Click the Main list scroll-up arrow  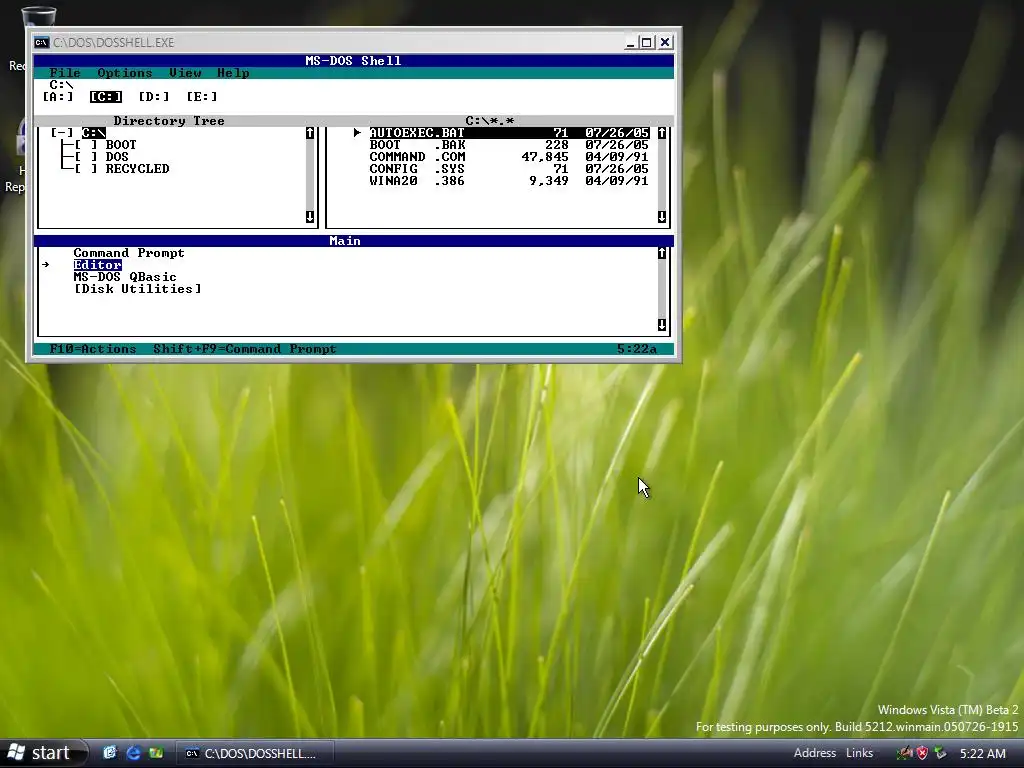[x=662, y=253]
